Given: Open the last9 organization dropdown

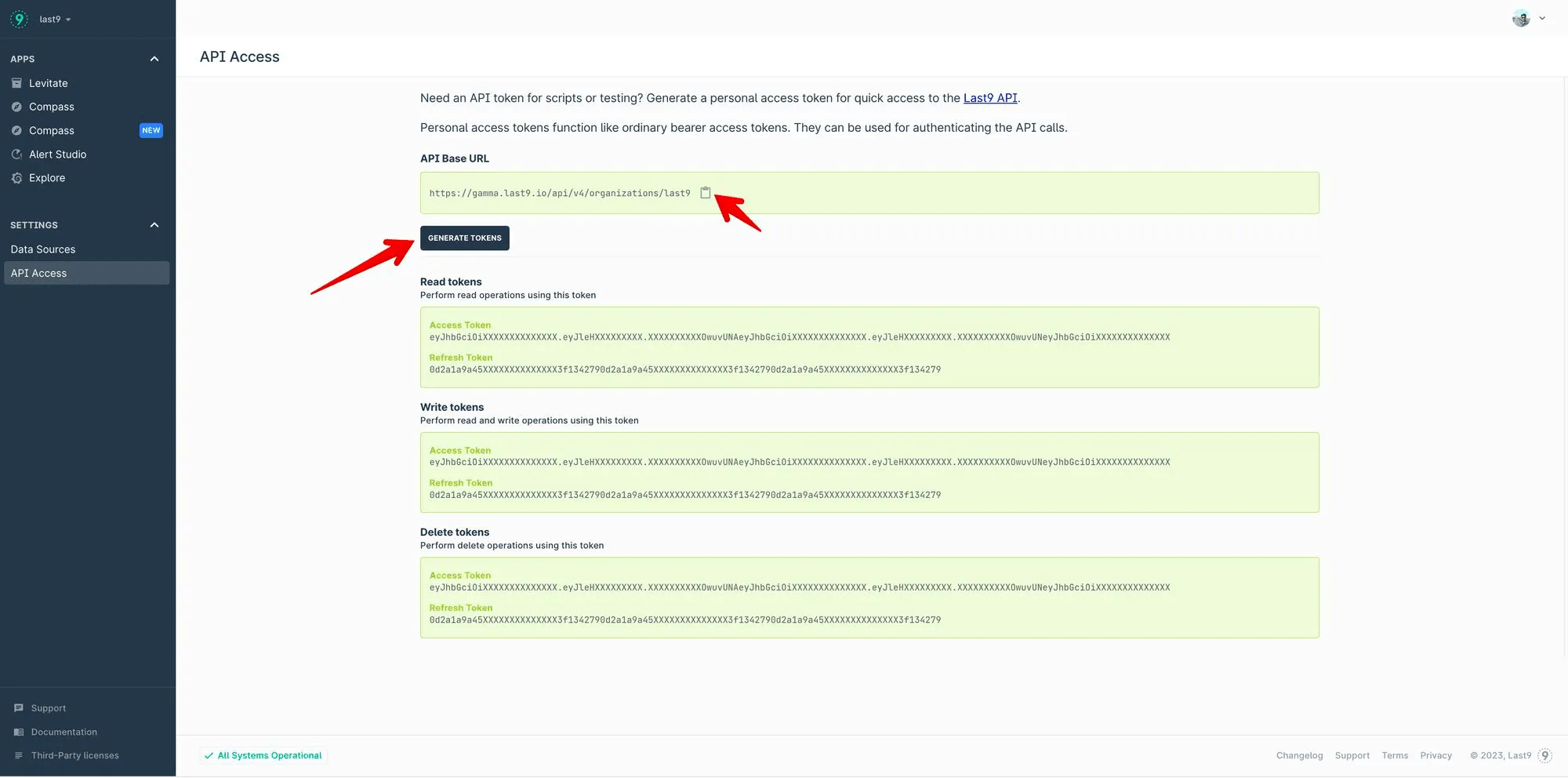Looking at the screenshot, I should [x=55, y=19].
